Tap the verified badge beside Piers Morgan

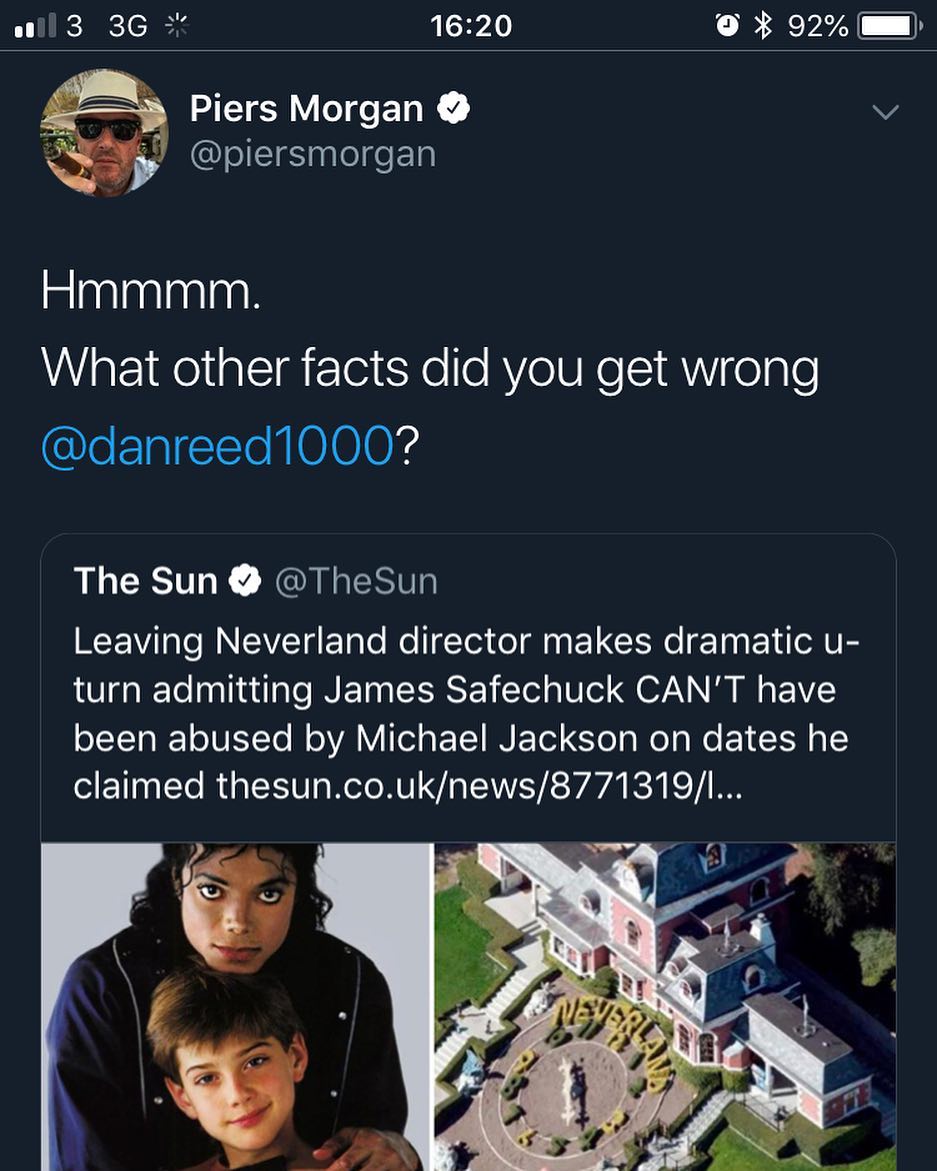point(455,108)
